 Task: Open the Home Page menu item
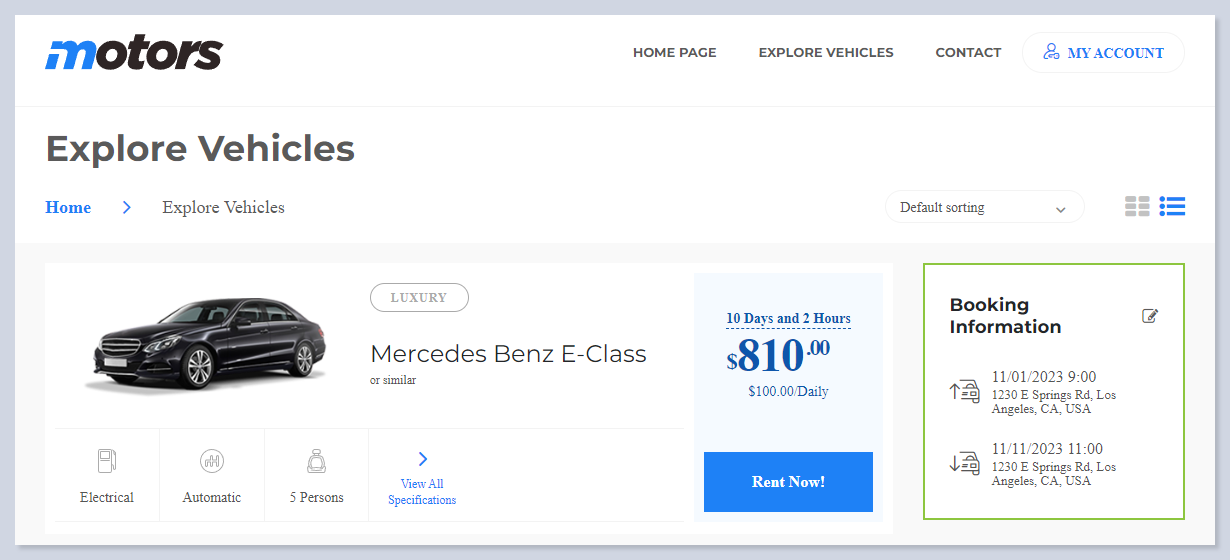[x=674, y=53]
